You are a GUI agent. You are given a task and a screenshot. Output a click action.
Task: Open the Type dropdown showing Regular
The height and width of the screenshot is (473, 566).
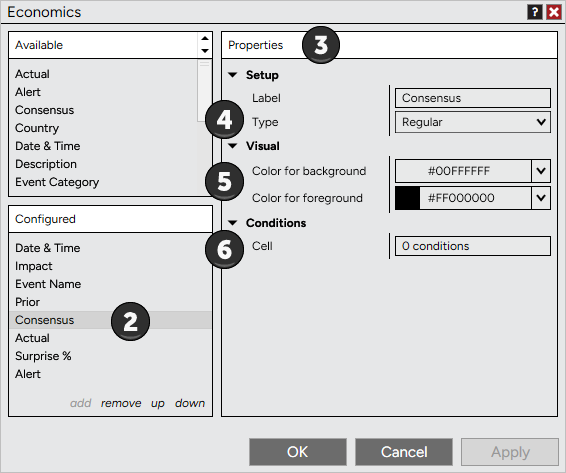coord(473,122)
